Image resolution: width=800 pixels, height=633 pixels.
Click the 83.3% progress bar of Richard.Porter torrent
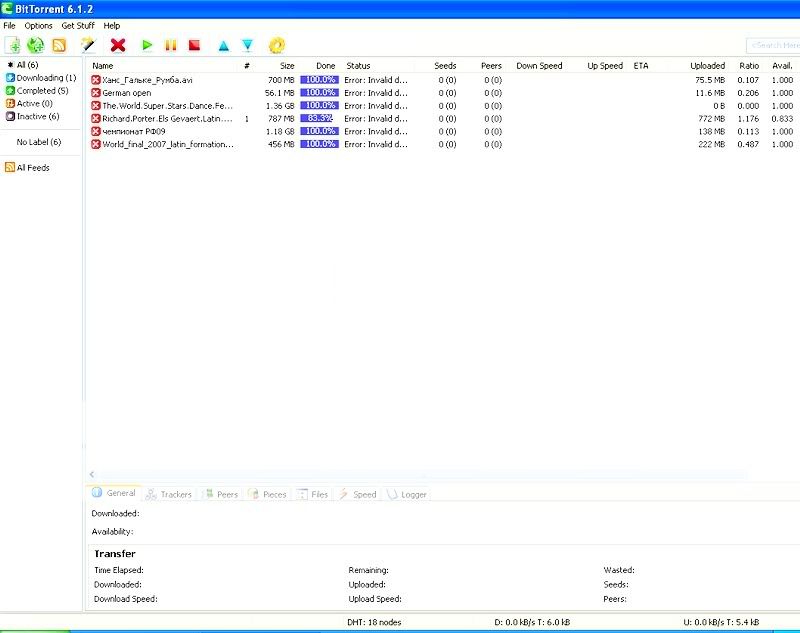coord(320,118)
